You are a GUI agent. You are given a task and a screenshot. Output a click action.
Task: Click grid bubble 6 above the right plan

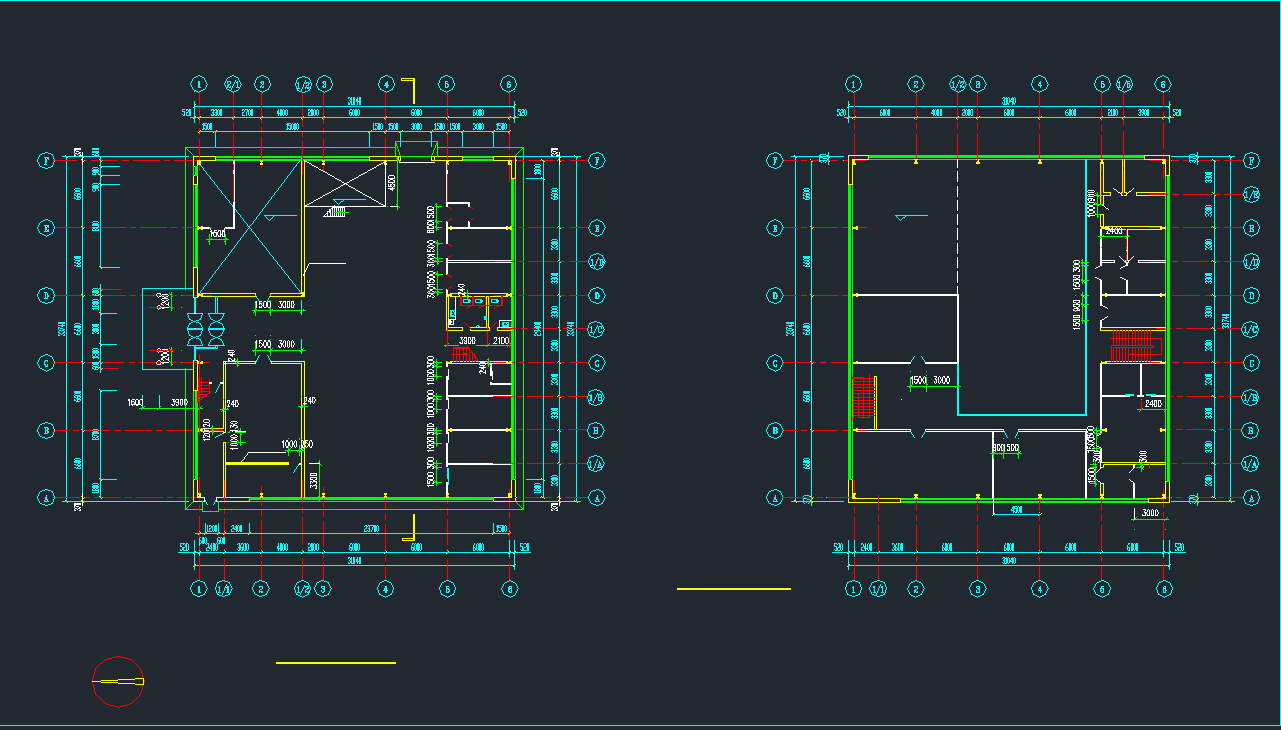coord(1163,84)
